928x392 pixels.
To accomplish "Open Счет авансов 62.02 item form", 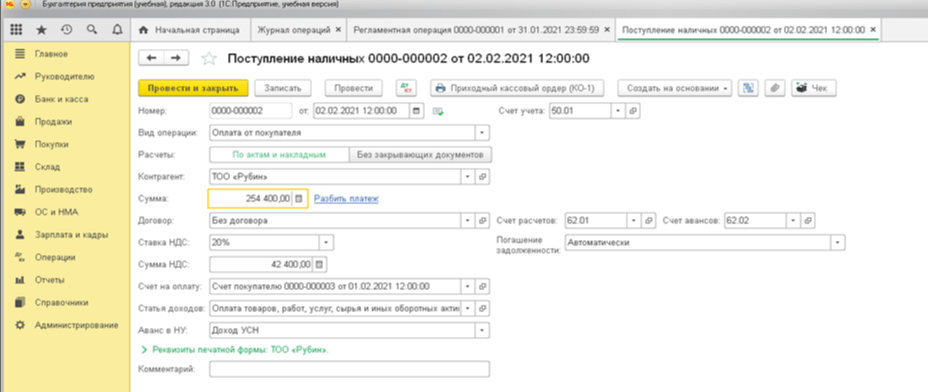I will 808,221.
